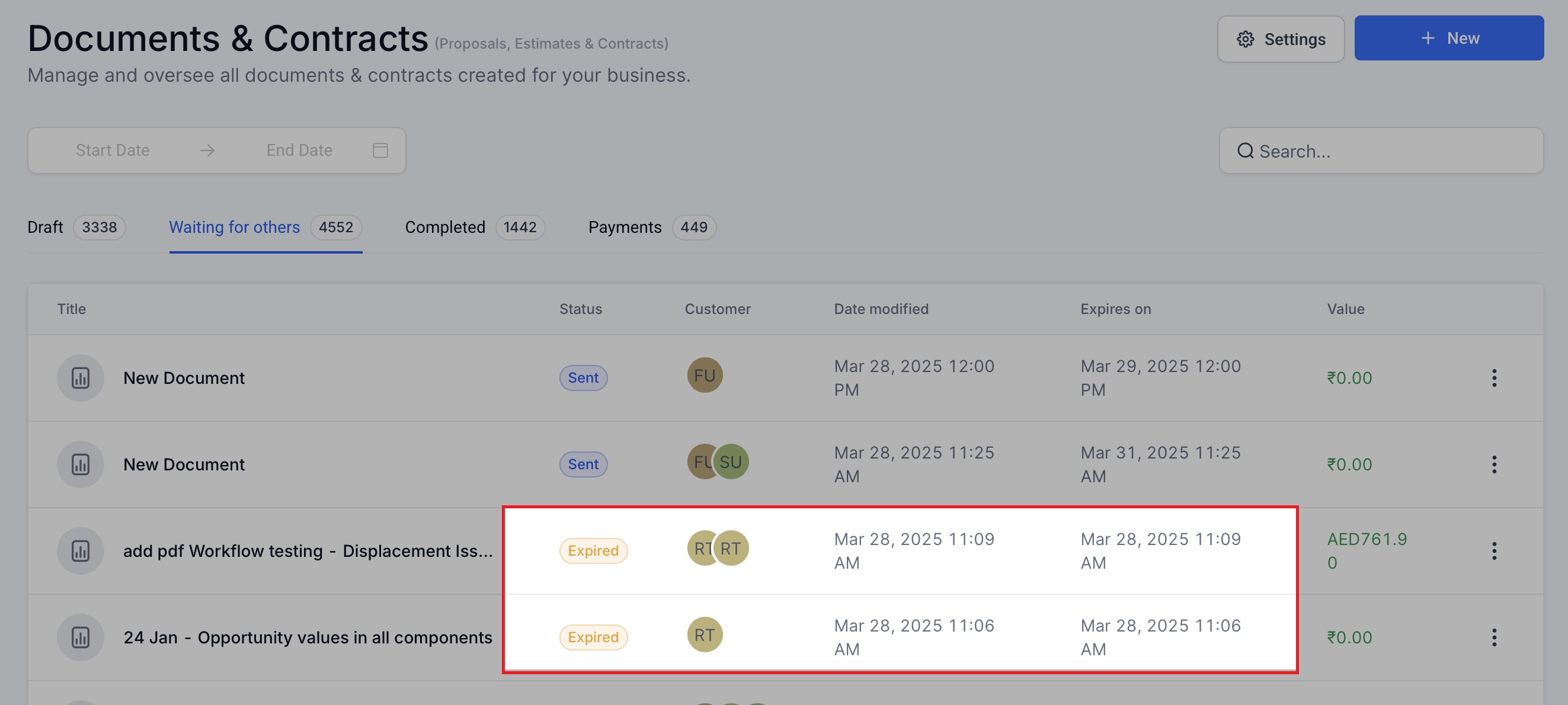Click the FU customer avatar in first row
This screenshot has height=705, width=1568.
click(705, 376)
